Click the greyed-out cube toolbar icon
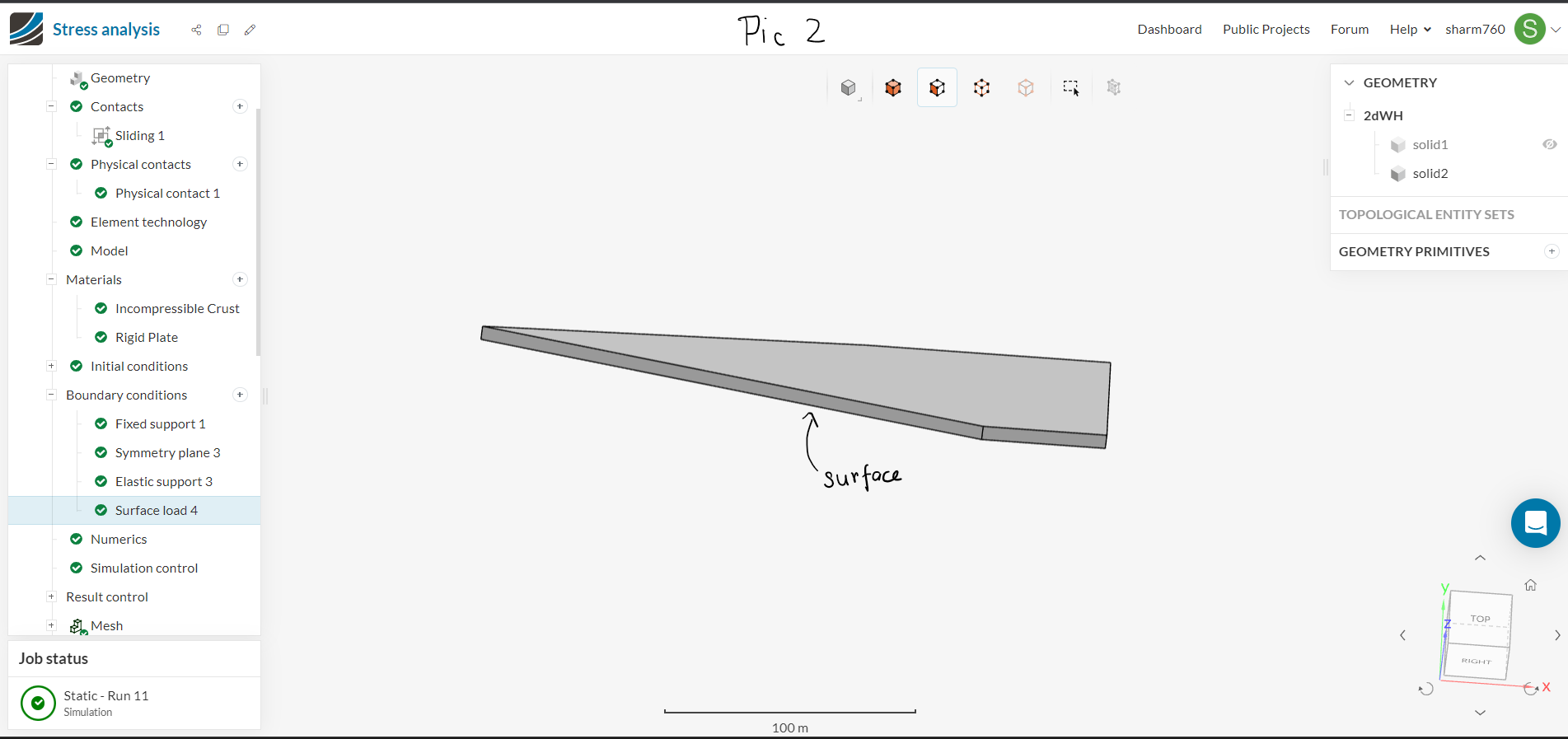This screenshot has height=739, width=1568. pos(1114,87)
